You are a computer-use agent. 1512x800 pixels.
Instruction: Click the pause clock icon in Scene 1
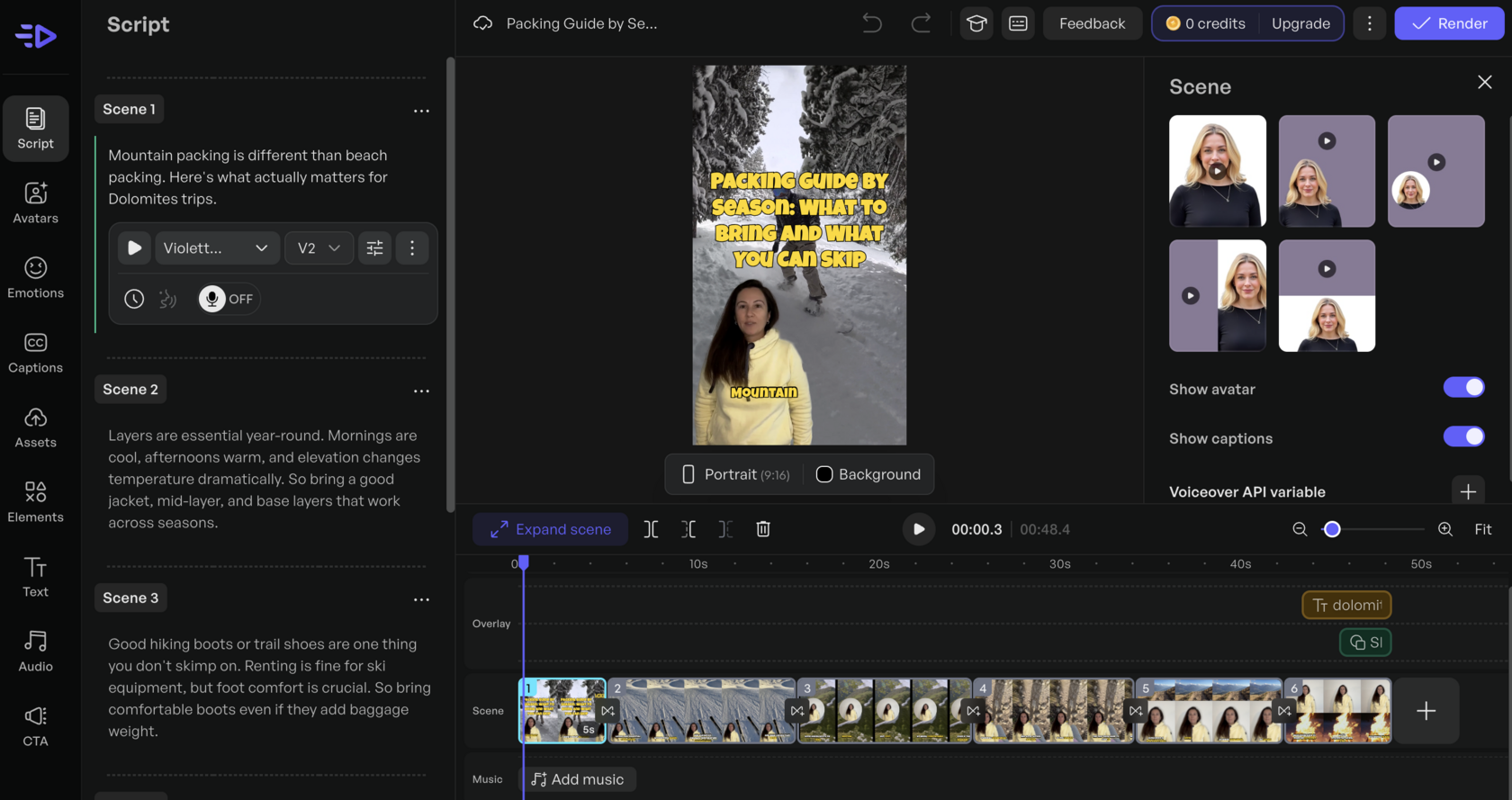tap(134, 299)
